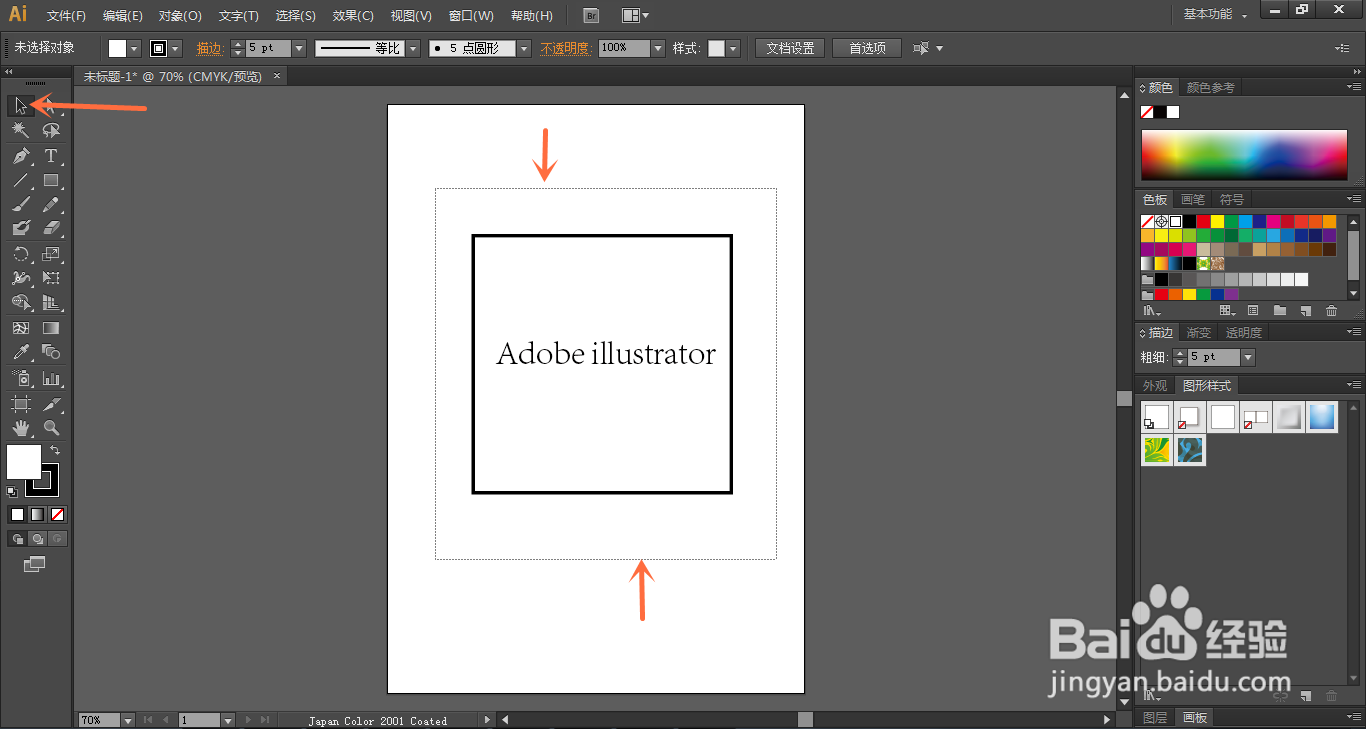Image resolution: width=1366 pixels, height=729 pixels.
Task: Reset to default fill and stroke
Action: (x=12, y=491)
